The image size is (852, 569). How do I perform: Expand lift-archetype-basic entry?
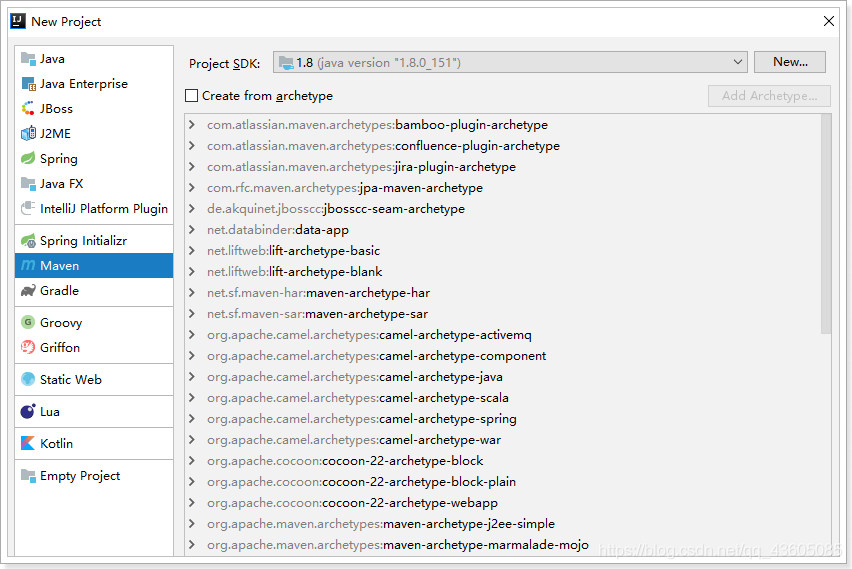point(192,251)
